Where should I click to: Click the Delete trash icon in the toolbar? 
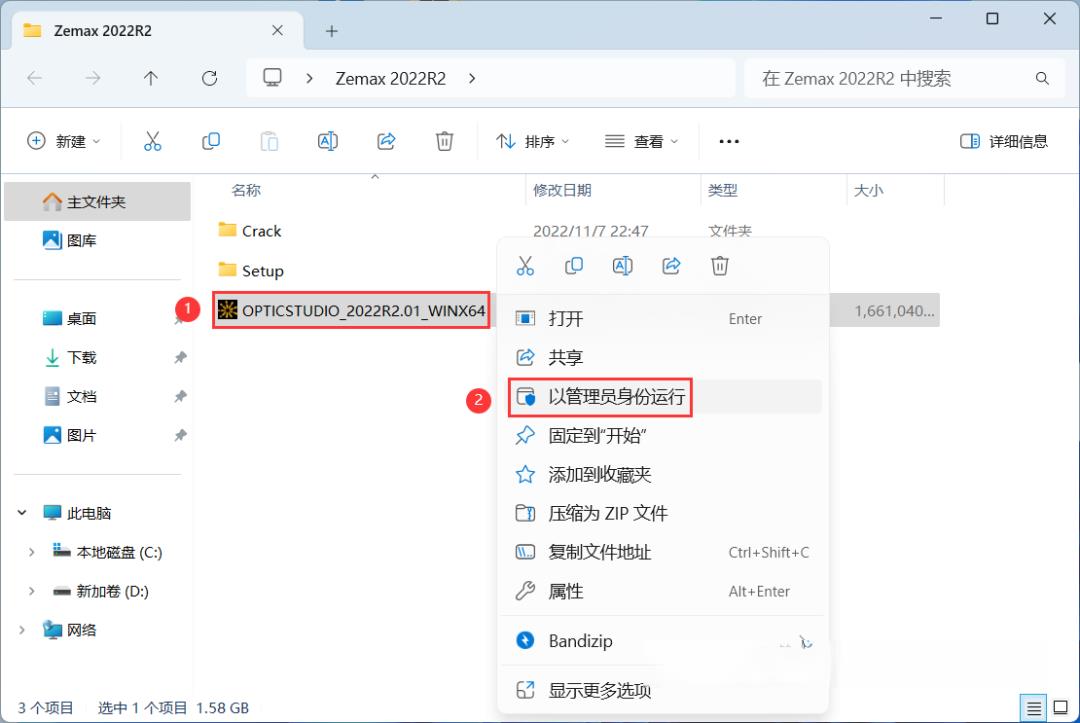[x=444, y=141]
